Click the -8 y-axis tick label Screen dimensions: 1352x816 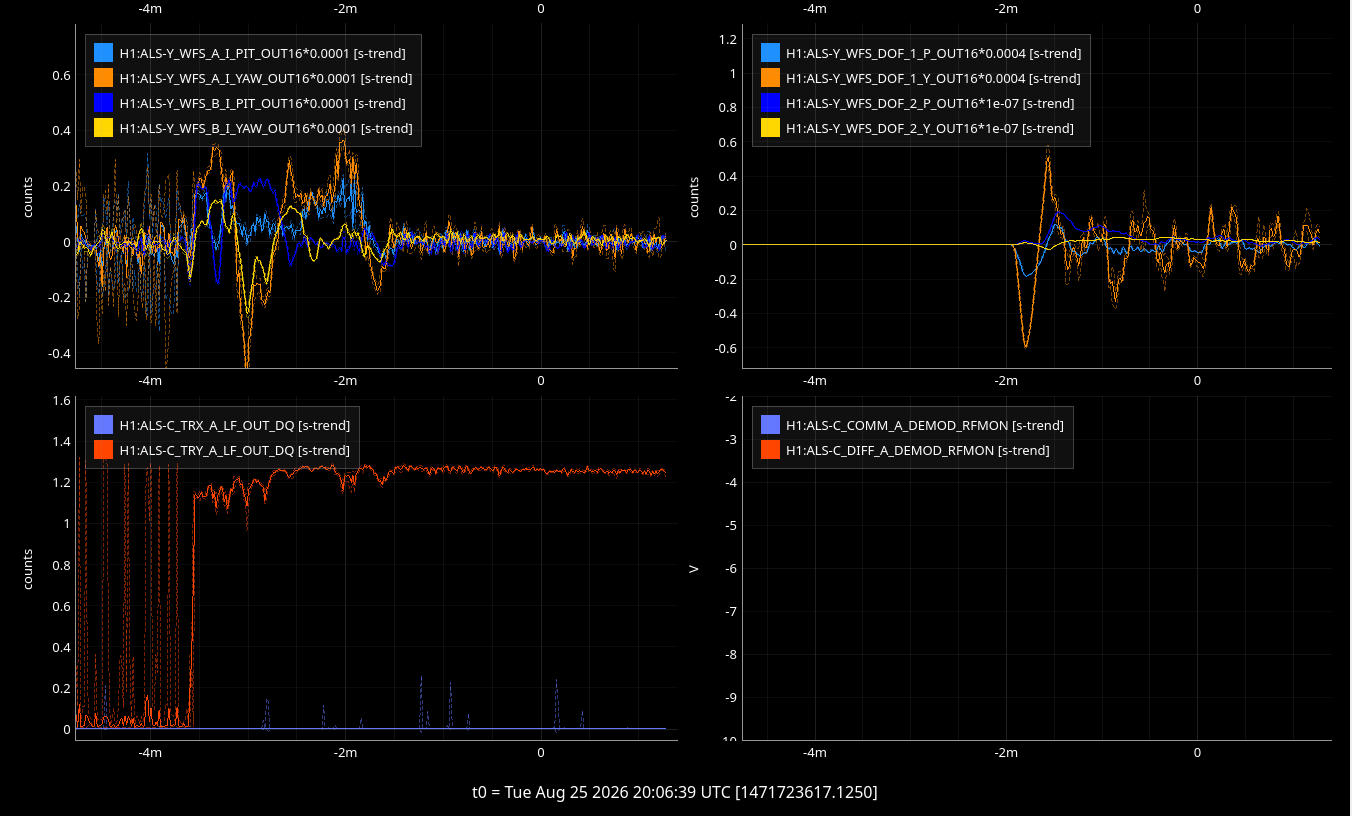coord(731,654)
